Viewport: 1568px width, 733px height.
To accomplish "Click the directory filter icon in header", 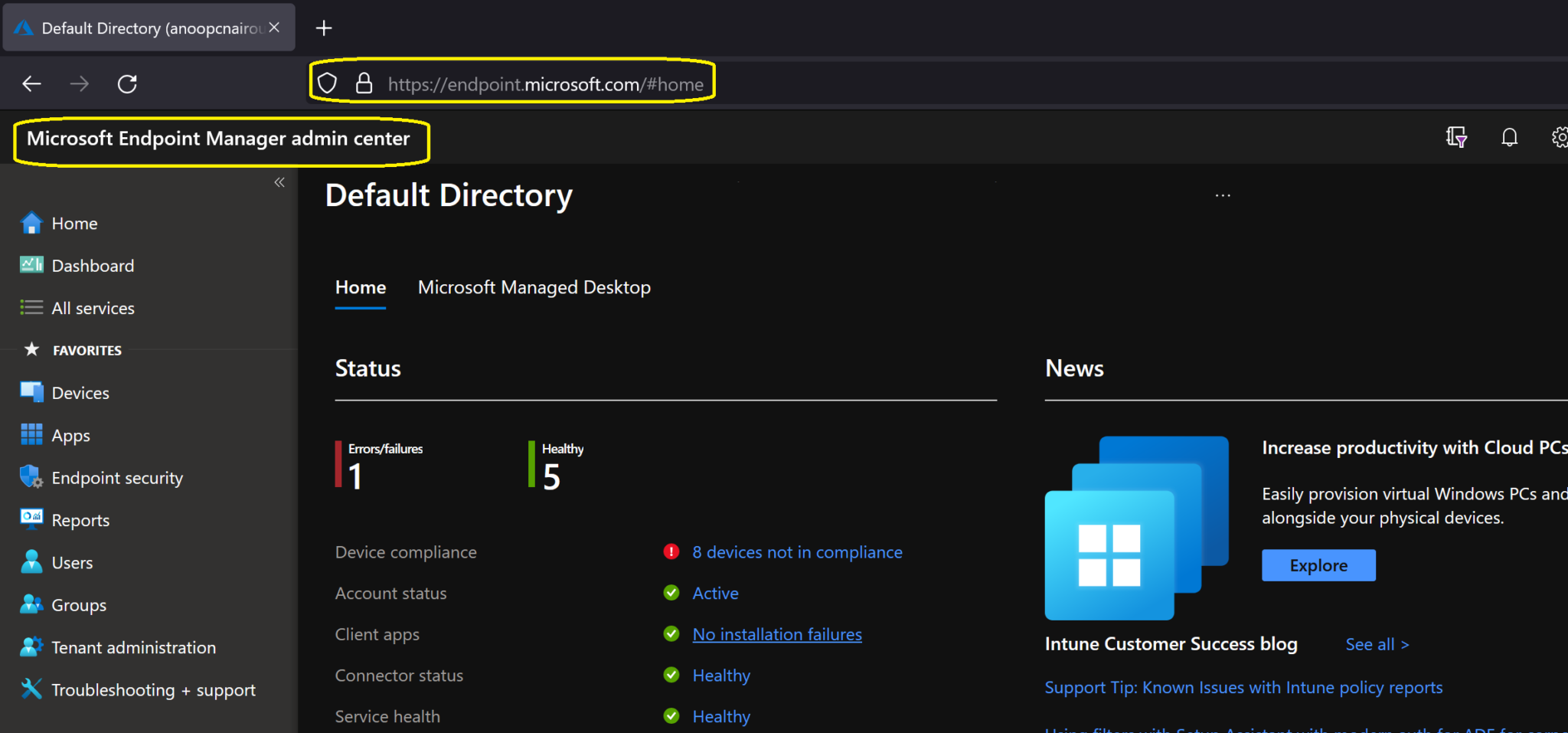I will pos(1456,138).
